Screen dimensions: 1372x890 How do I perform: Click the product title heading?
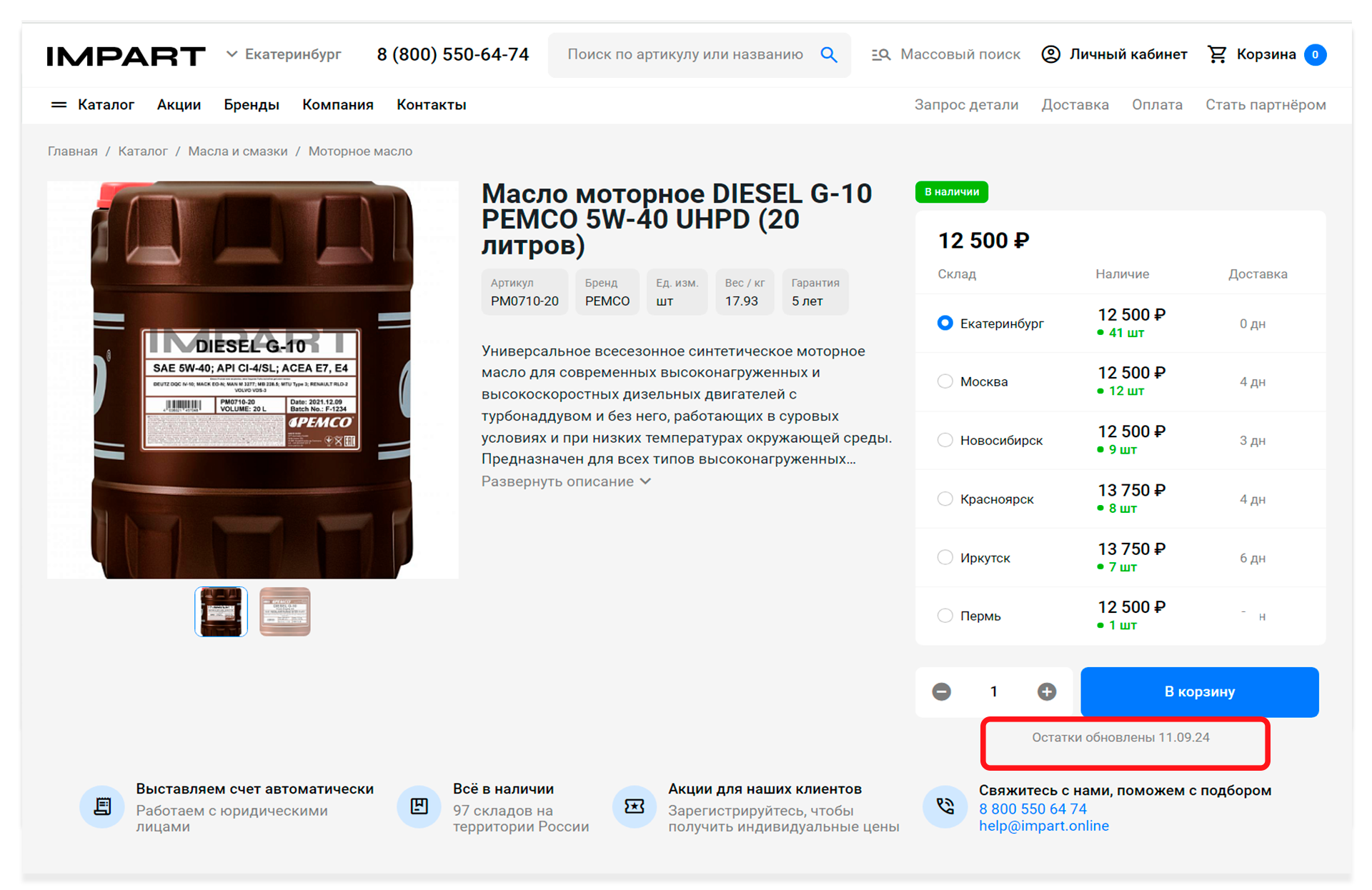[677, 219]
